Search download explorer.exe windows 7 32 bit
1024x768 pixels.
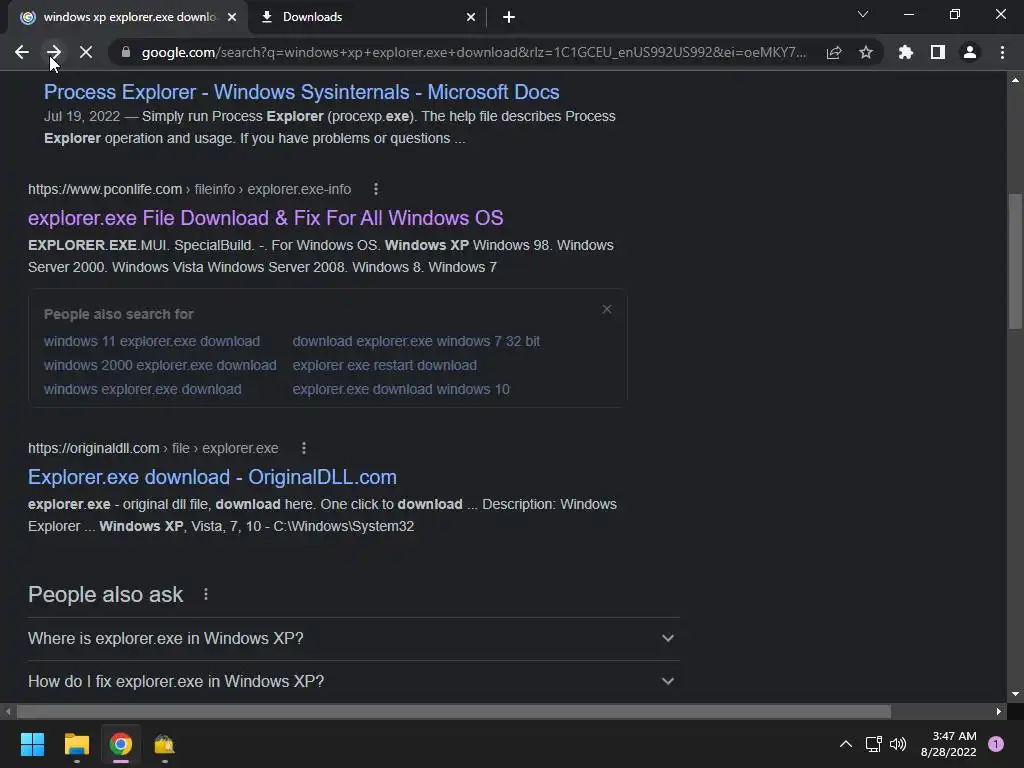[416, 341]
